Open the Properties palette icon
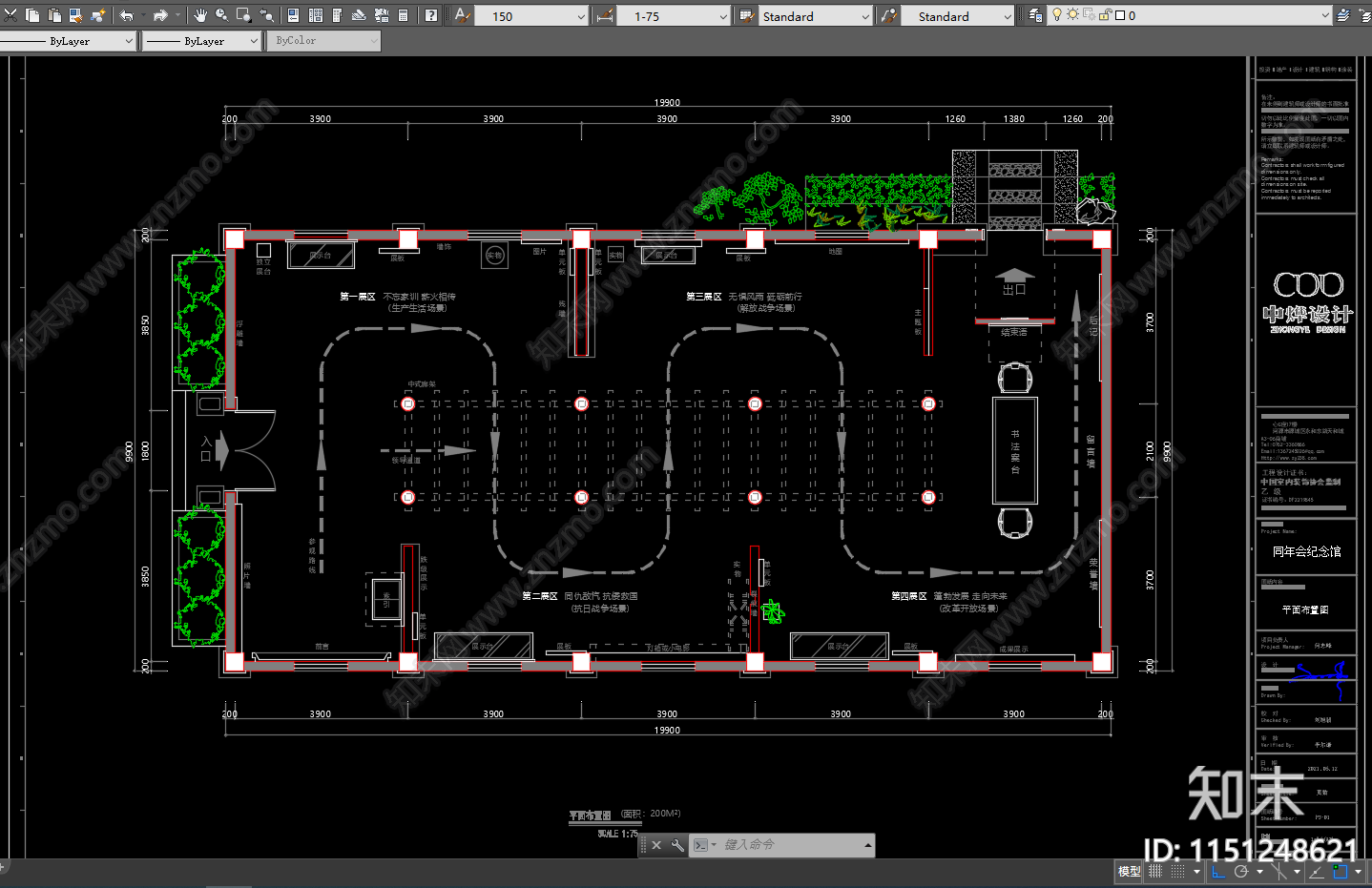 click(293, 15)
